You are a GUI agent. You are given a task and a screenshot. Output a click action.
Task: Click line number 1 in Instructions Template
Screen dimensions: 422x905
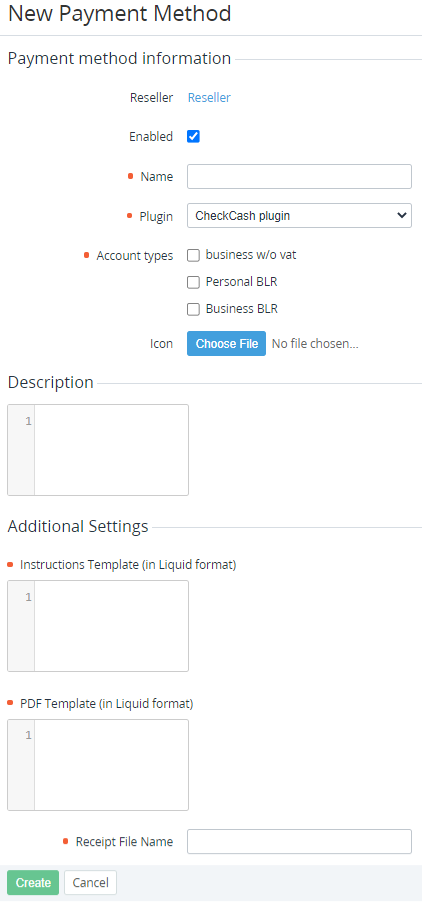pyautogui.click(x=28, y=597)
